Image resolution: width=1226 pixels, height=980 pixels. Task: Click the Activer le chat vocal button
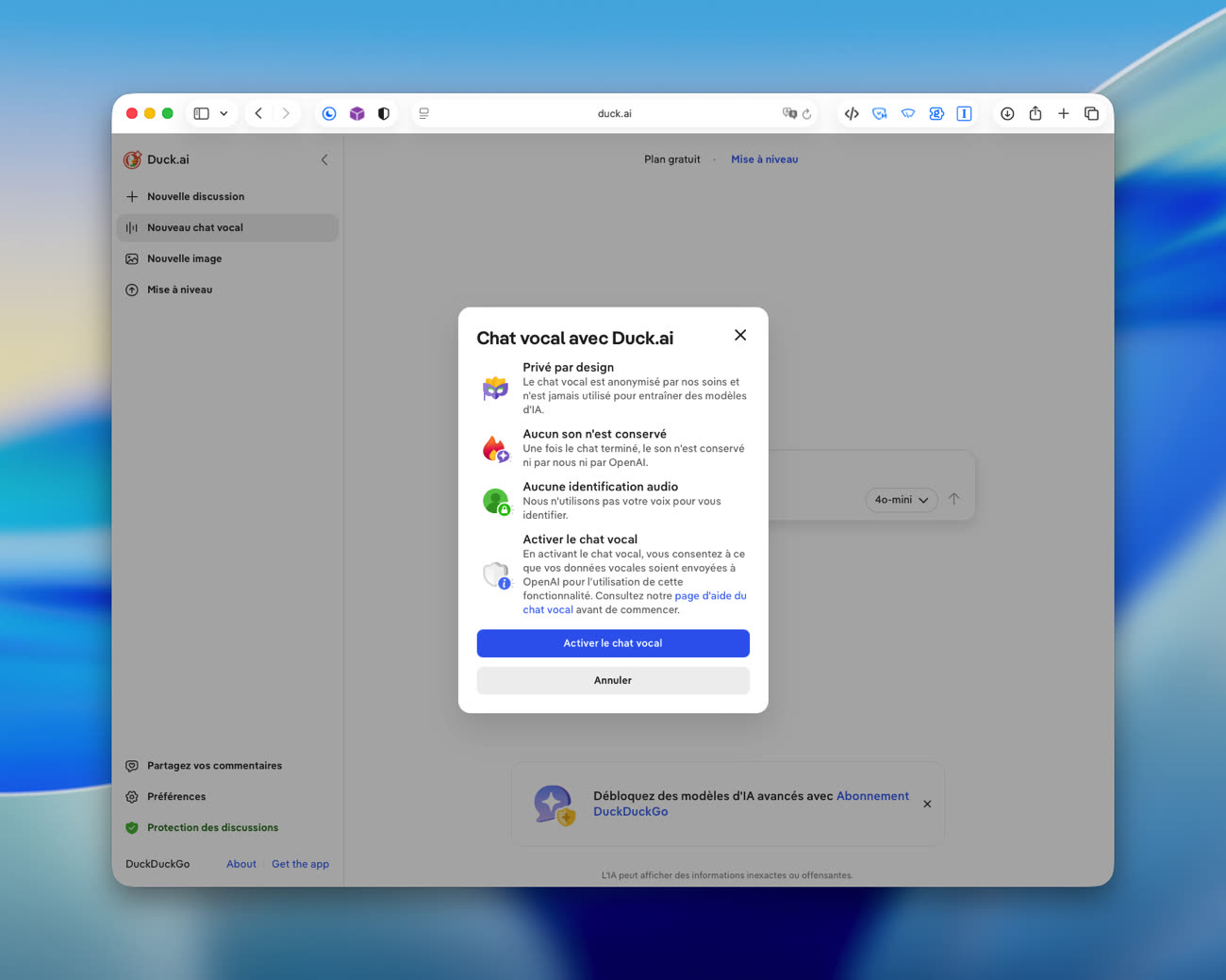(612, 643)
